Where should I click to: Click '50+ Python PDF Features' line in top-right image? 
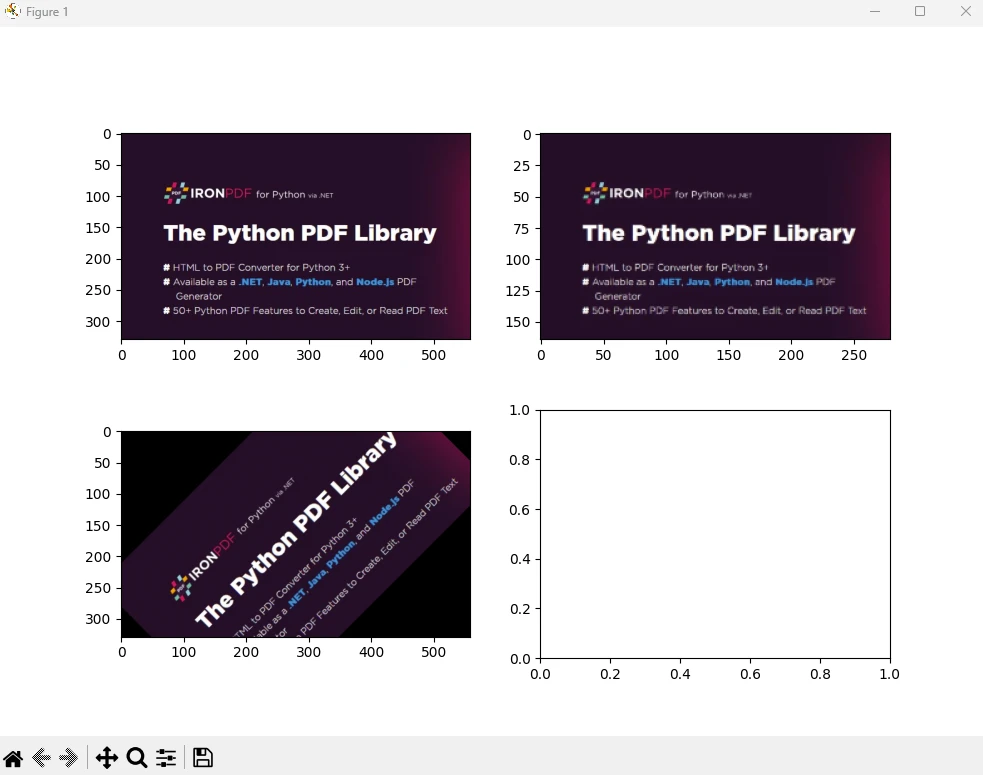point(724,310)
